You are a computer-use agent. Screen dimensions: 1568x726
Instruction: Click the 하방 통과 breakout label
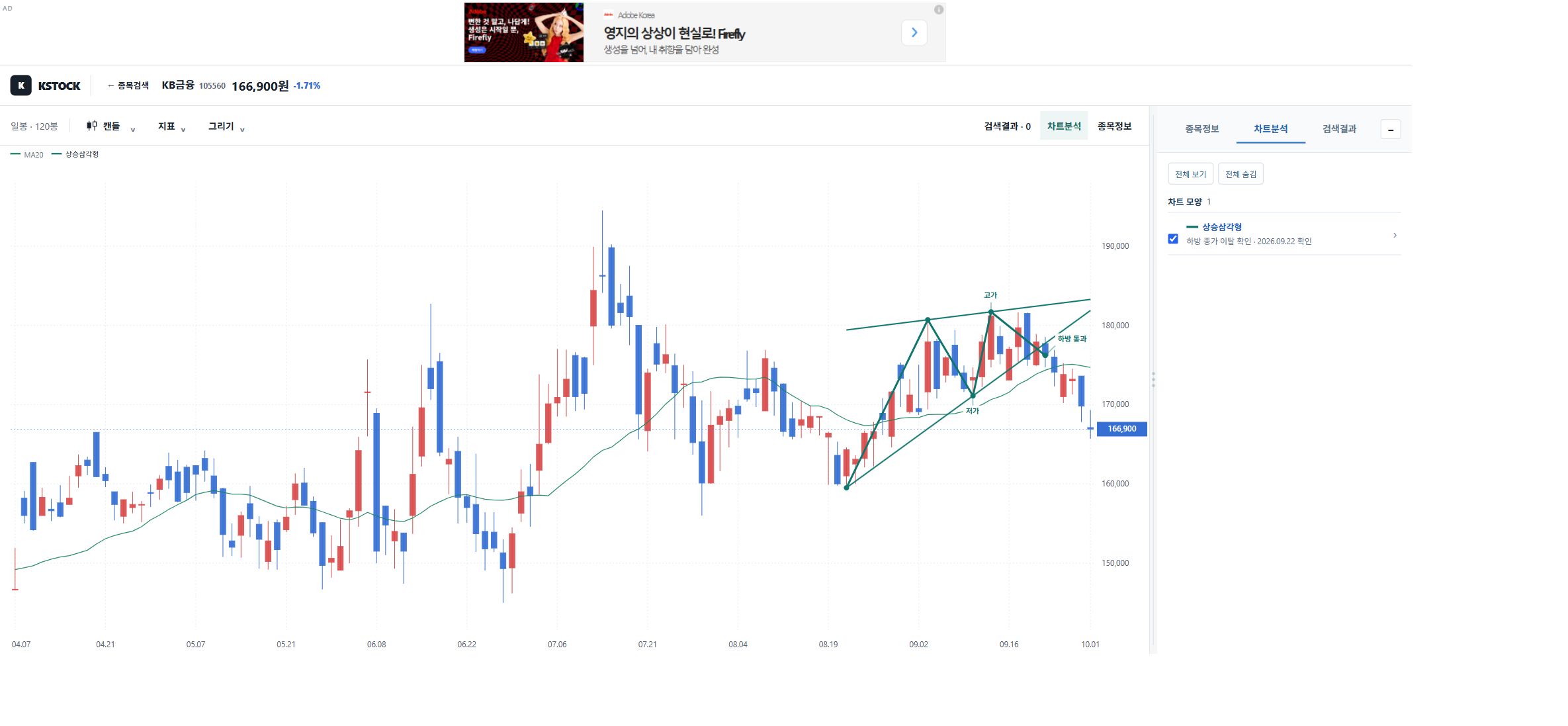[x=1072, y=339]
